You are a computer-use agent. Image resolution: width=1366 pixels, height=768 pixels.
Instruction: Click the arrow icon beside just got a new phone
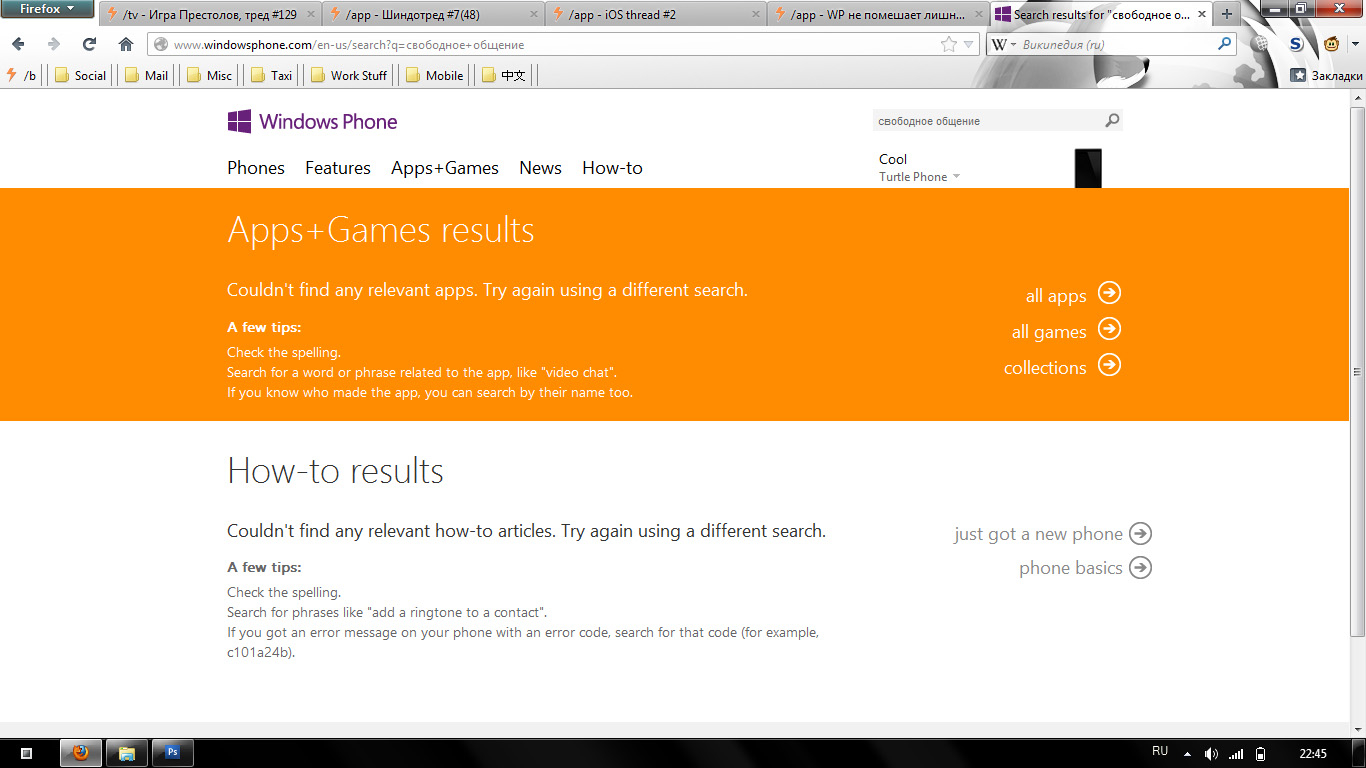pos(1140,534)
